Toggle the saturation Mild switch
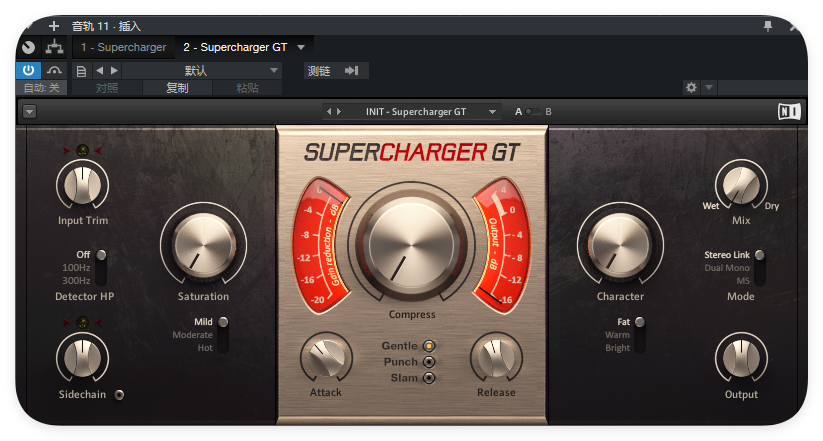Viewport: 823px width, 441px height. tap(223, 334)
